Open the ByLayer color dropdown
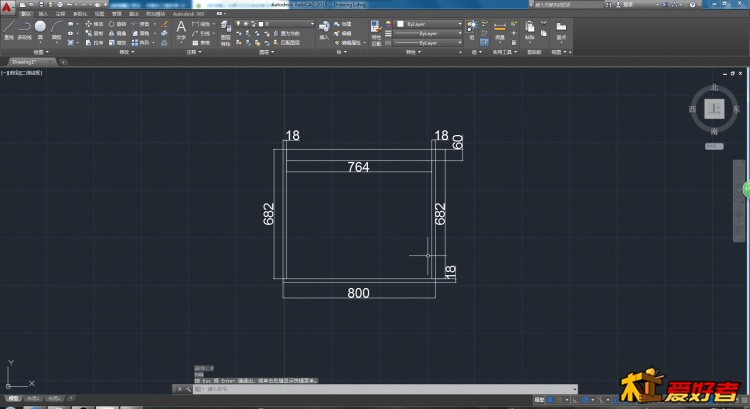The width and height of the screenshot is (750, 409). [429, 23]
